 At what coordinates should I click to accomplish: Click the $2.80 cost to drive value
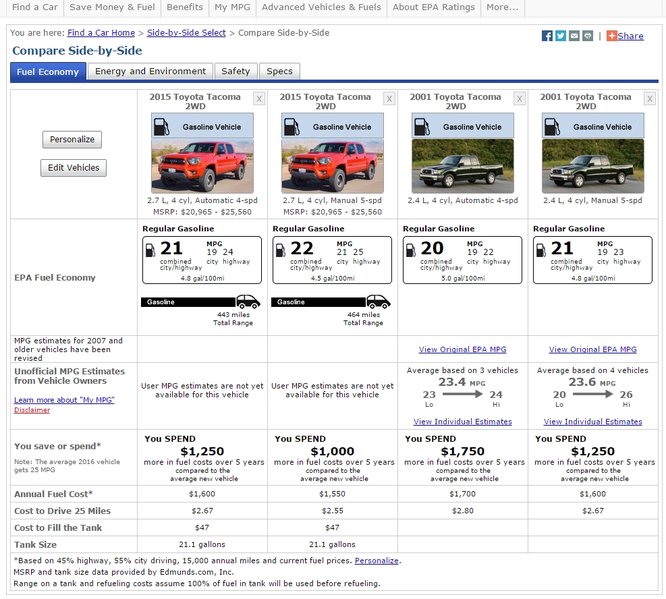coord(463,511)
